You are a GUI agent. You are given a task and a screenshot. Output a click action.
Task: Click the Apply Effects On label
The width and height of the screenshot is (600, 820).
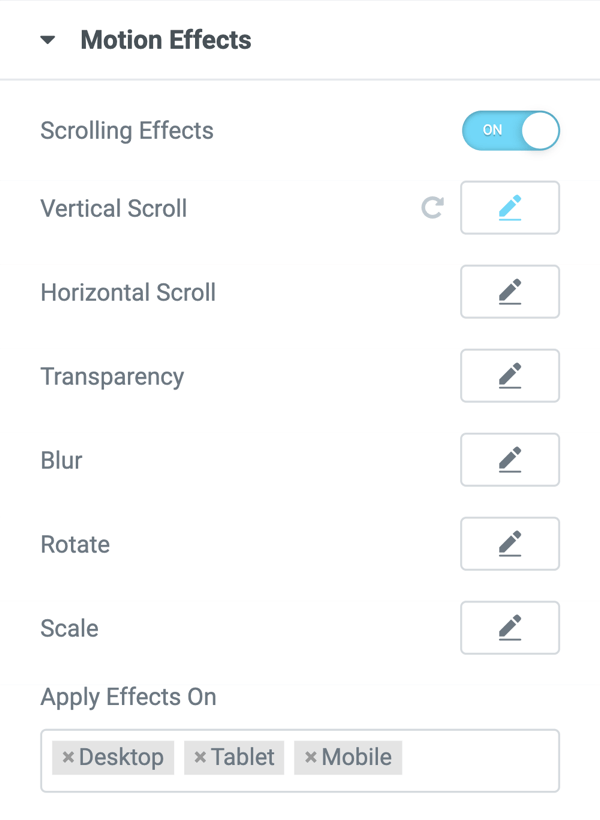[x=128, y=697]
